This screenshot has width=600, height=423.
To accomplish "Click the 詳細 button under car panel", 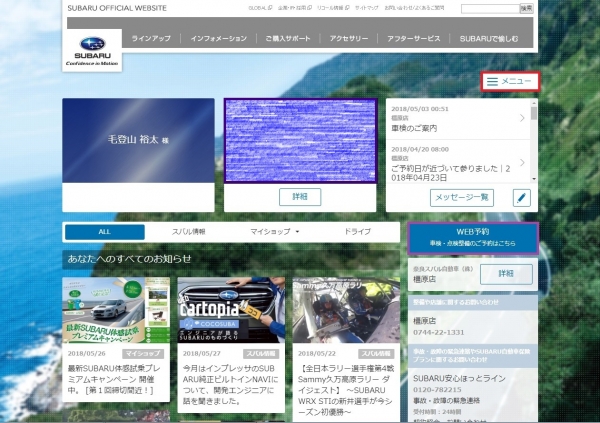I will pos(300,197).
